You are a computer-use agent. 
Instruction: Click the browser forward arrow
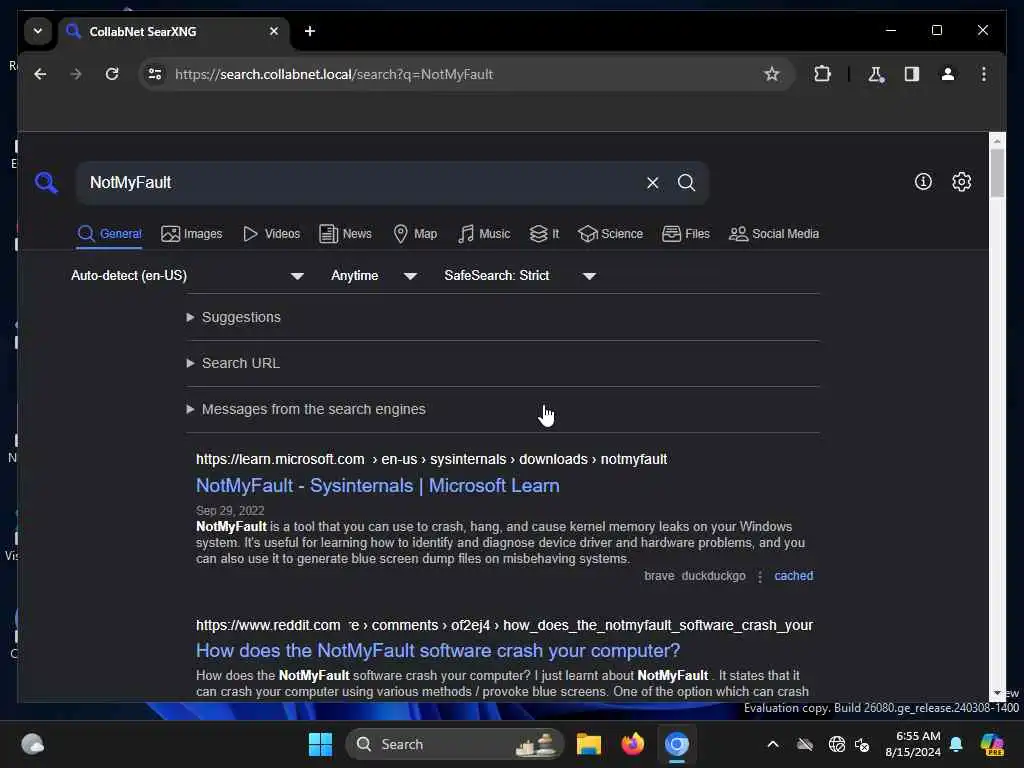tap(76, 74)
